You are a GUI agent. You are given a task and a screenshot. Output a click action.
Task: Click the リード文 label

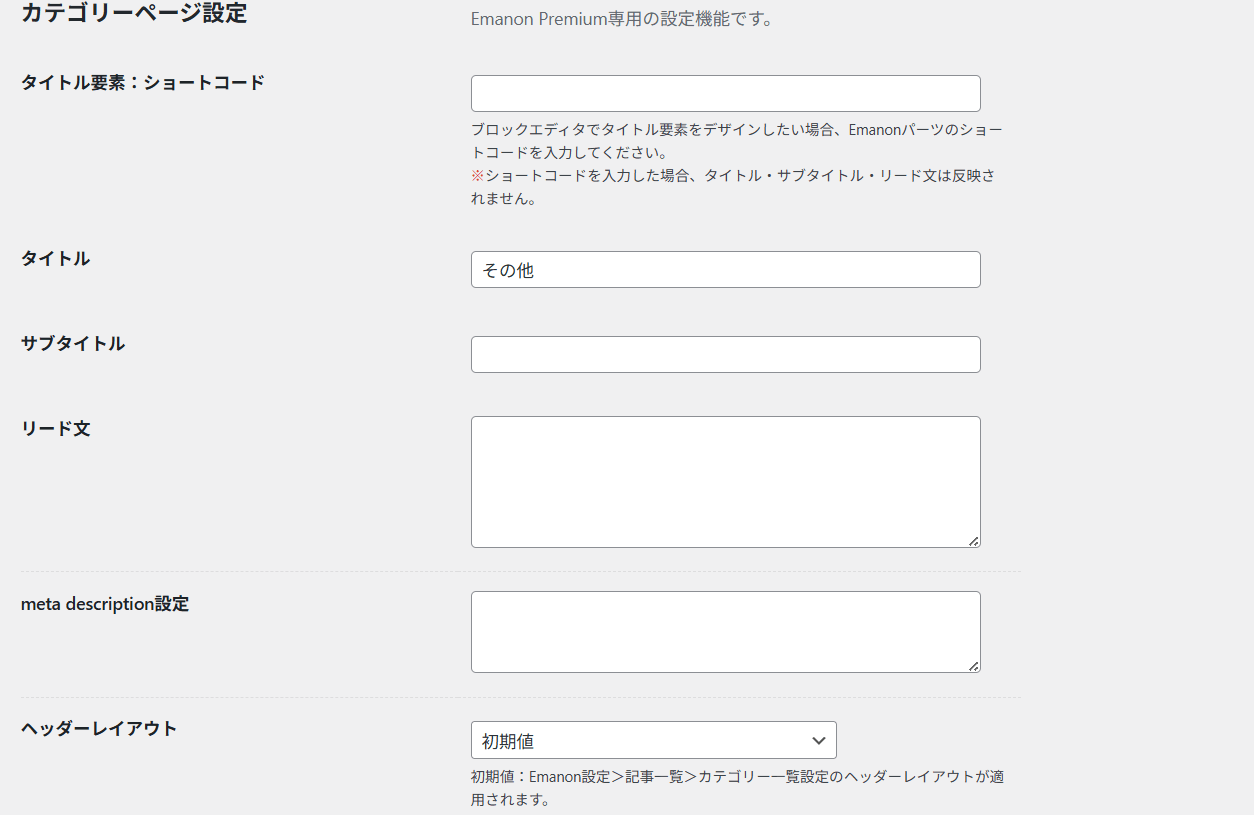(x=55, y=428)
